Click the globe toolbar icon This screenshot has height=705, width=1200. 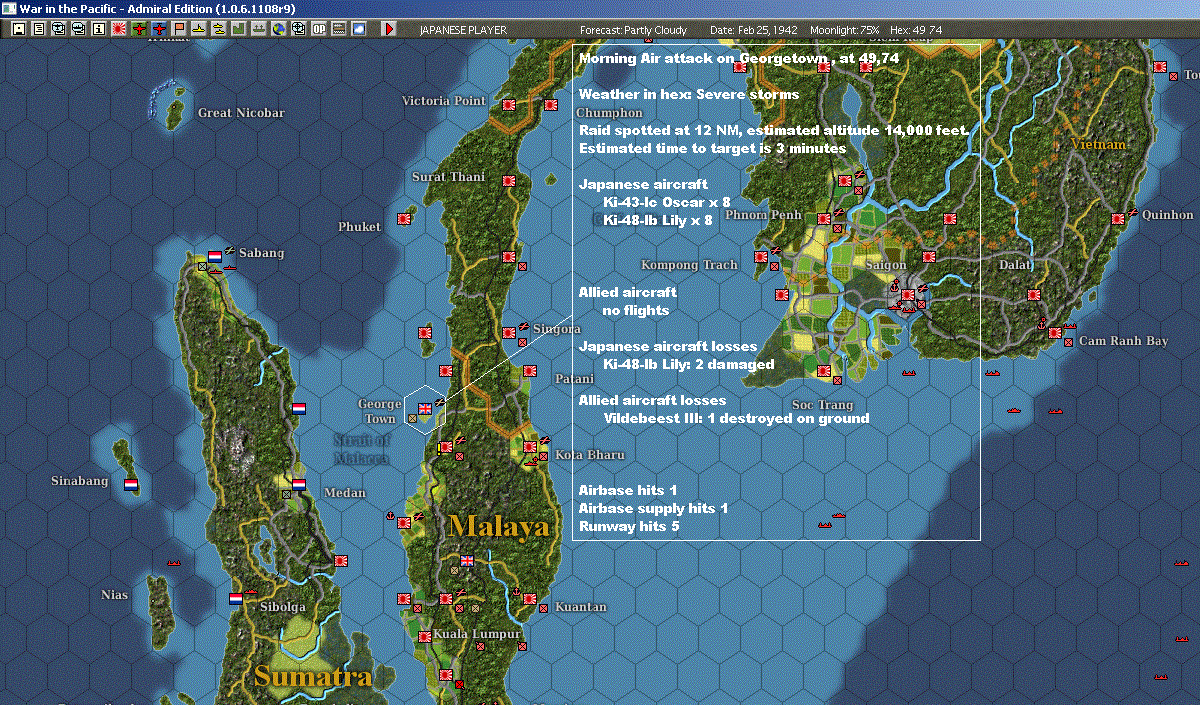(278, 29)
